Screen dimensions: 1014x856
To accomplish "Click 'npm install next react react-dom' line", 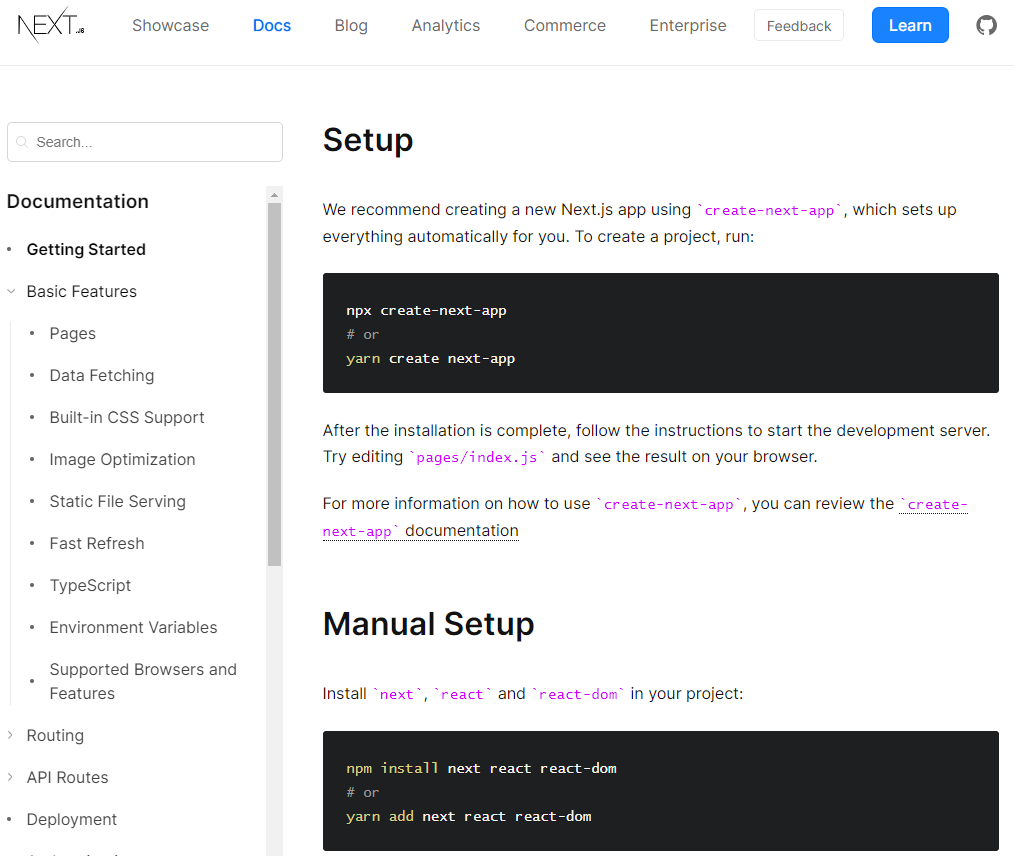I will pos(481,768).
